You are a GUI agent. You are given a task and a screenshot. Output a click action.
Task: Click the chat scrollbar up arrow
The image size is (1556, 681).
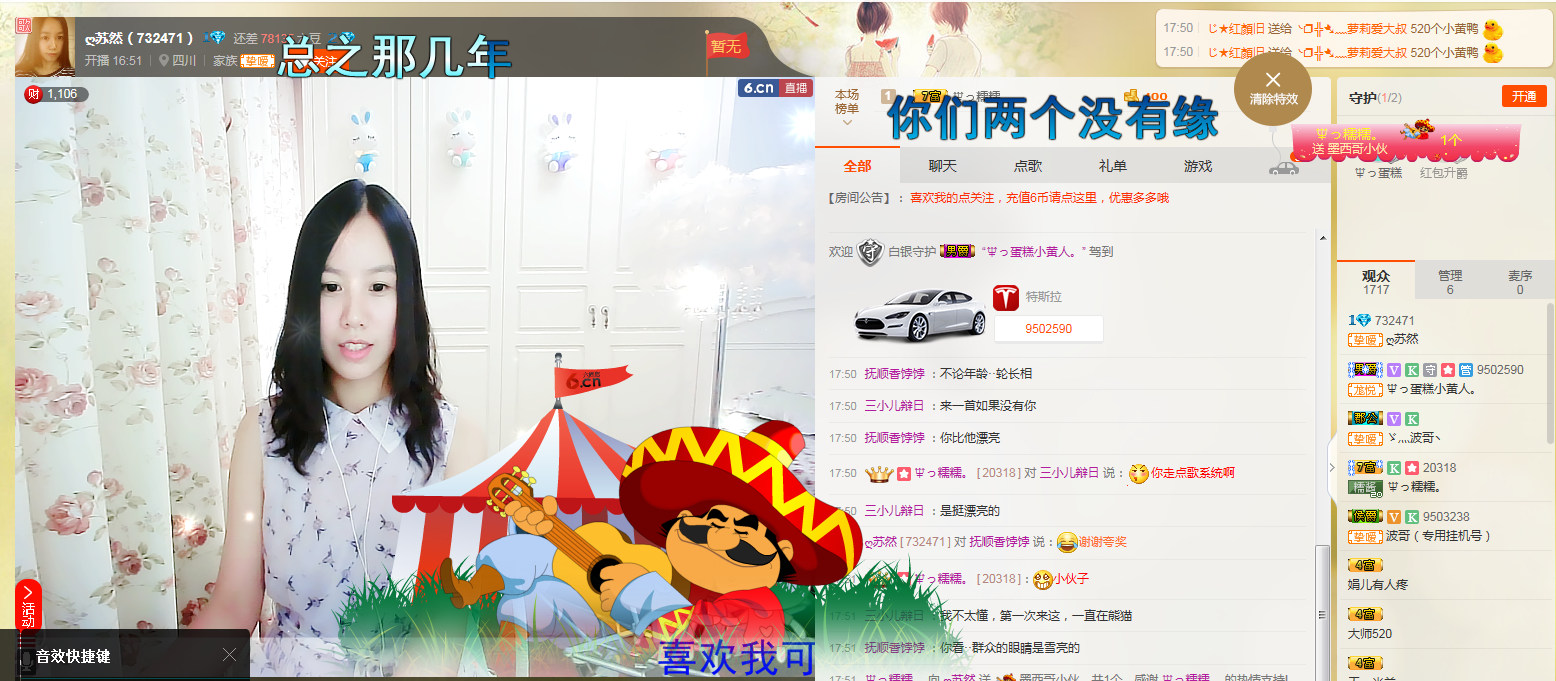tap(1324, 239)
